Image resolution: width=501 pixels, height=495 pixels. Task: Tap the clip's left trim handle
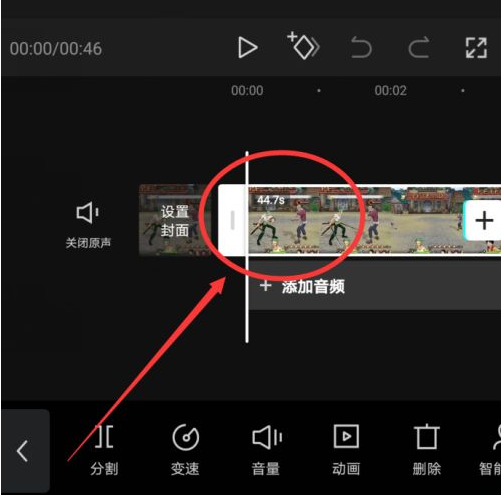pos(232,220)
